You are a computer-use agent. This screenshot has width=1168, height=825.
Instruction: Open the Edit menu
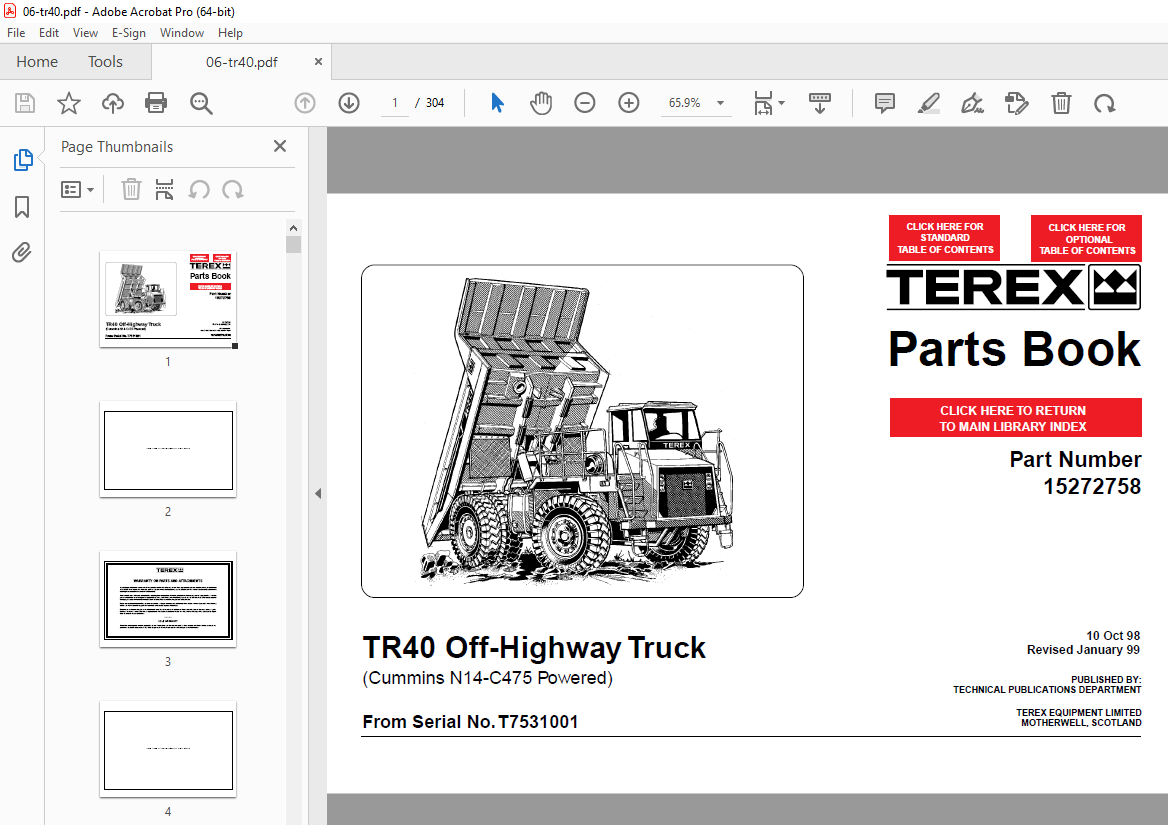48,33
